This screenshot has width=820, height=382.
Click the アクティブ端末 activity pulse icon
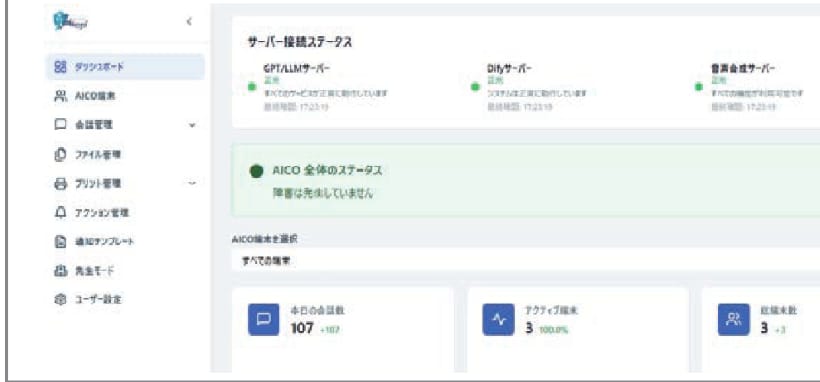click(498, 319)
